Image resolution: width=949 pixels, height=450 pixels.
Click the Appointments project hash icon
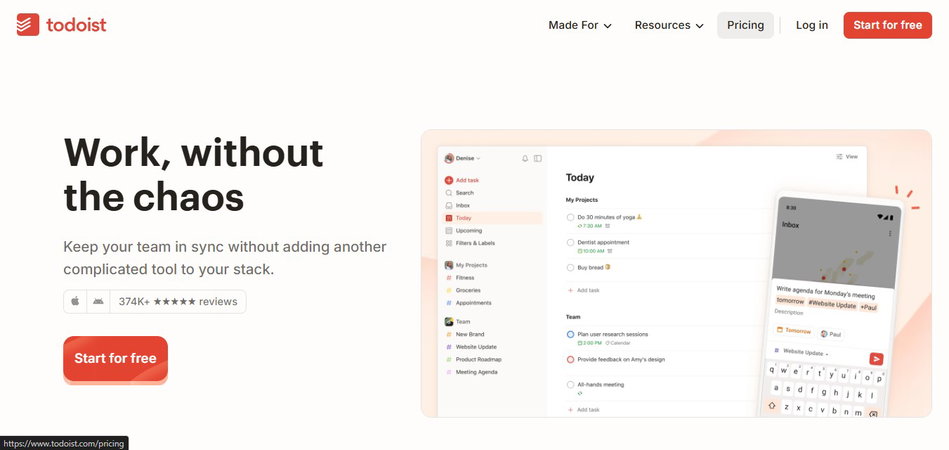point(448,303)
